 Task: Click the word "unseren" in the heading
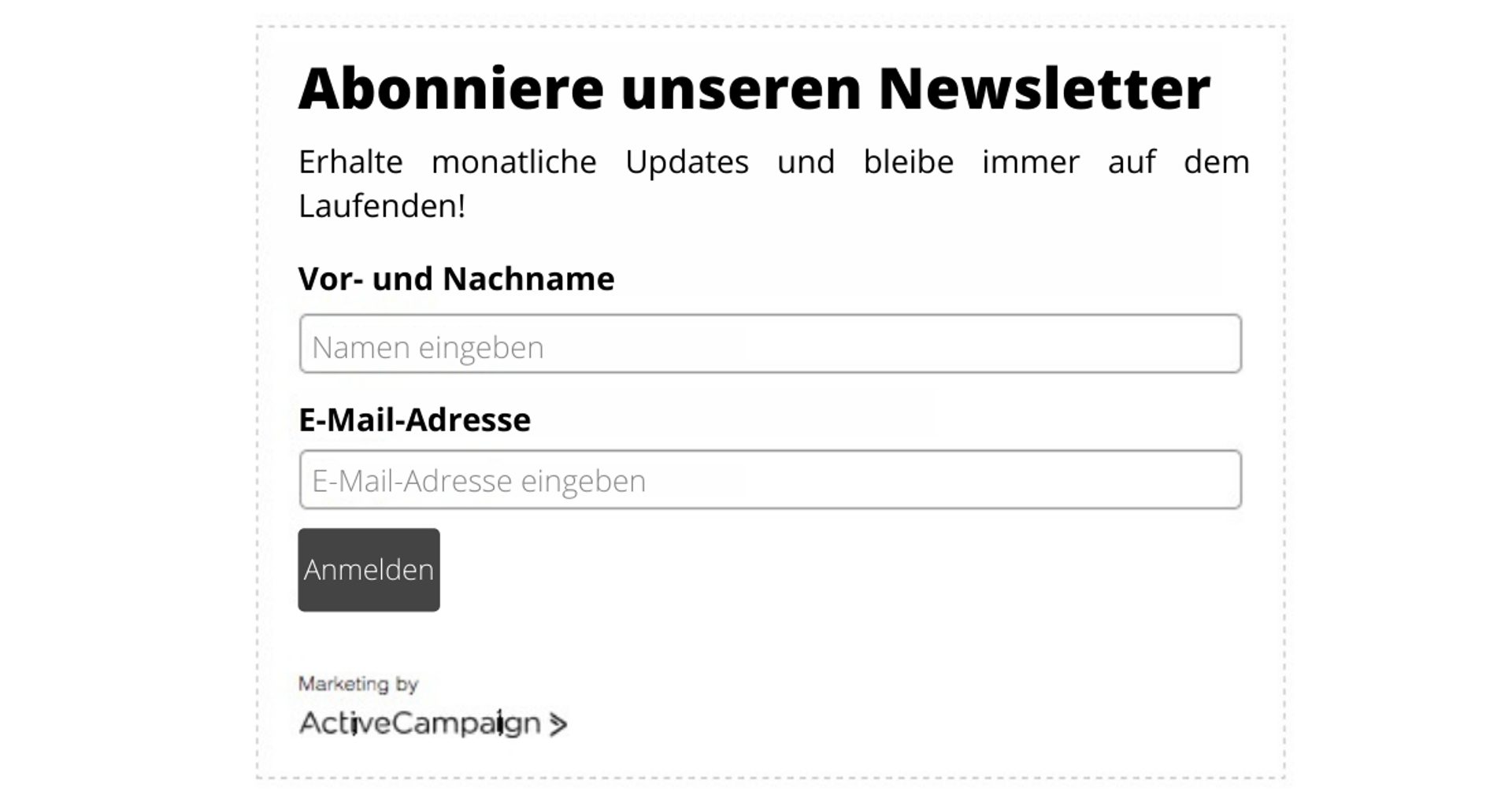[741, 87]
